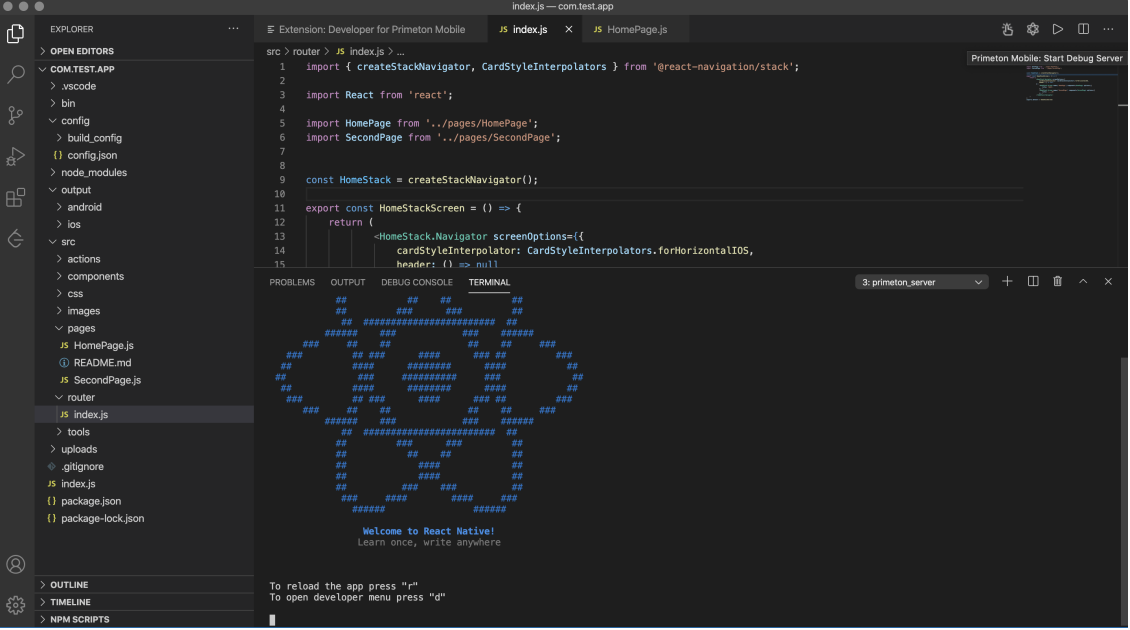Split the editor to the right

1083,30
